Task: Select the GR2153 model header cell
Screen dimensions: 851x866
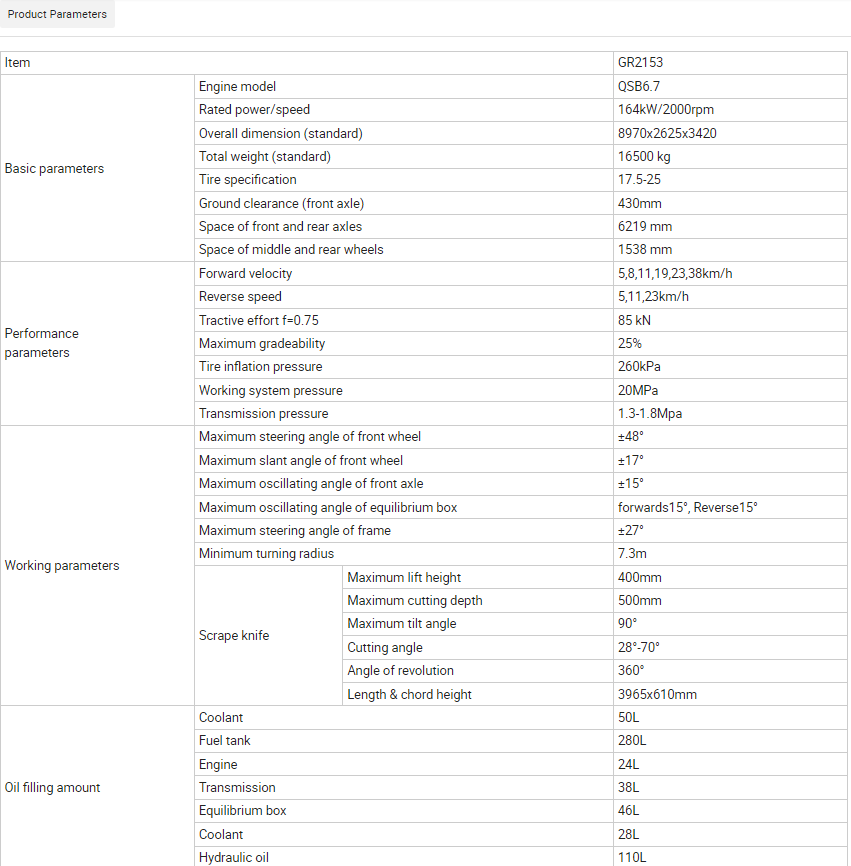Action: click(x=730, y=63)
